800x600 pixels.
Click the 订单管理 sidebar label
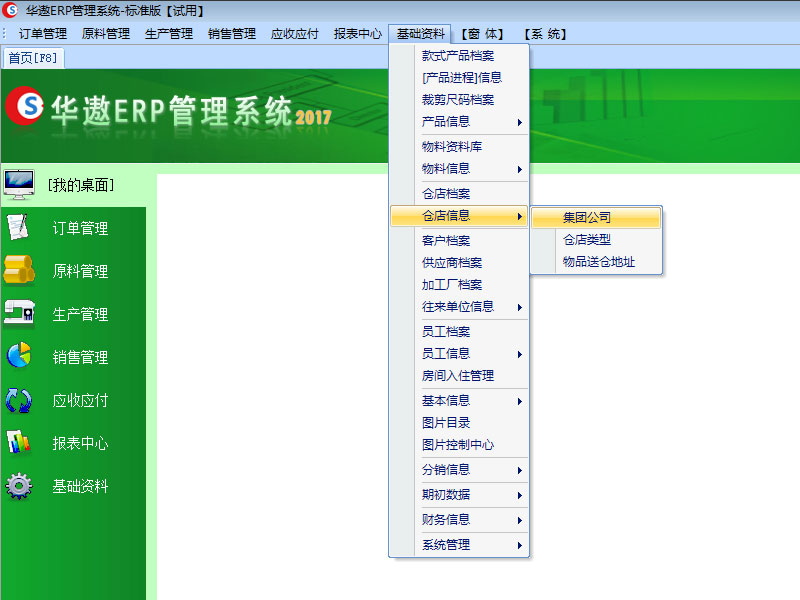point(81,228)
